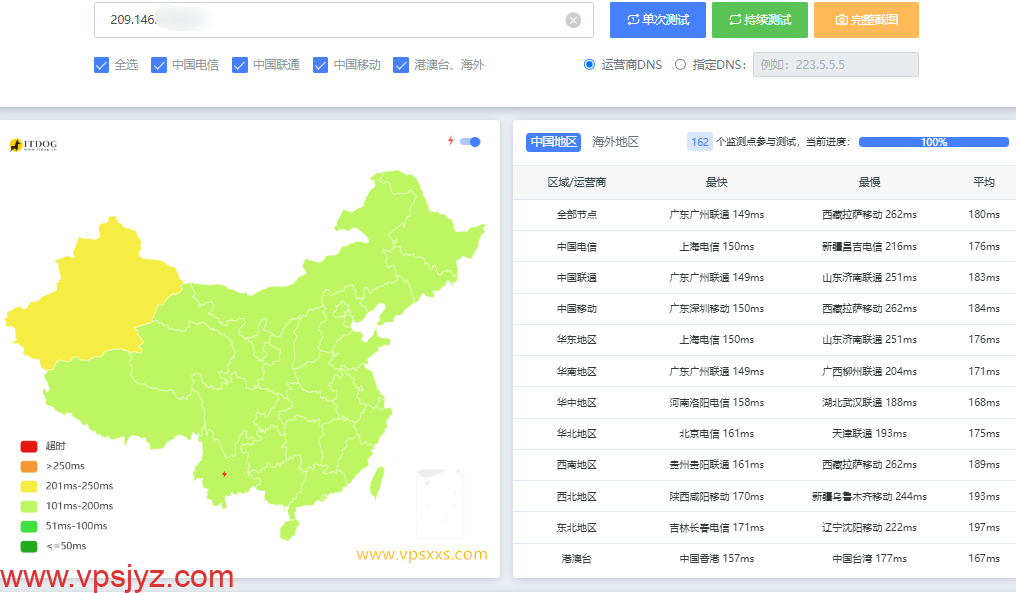Select the 运营商DNS radio button
The width and height of the screenshot is (1016, 593).
(590, 65)
